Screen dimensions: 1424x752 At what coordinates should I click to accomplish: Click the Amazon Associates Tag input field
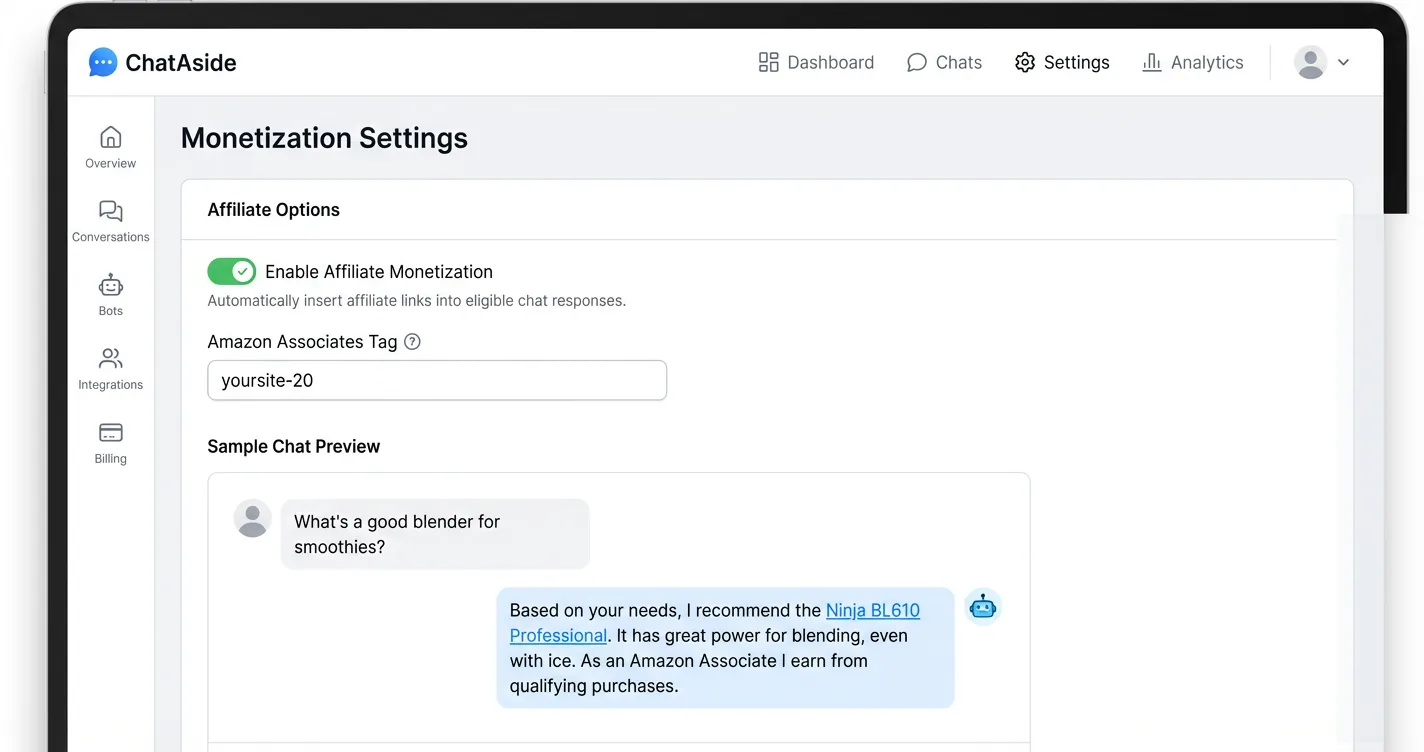[x=436, y=380]
